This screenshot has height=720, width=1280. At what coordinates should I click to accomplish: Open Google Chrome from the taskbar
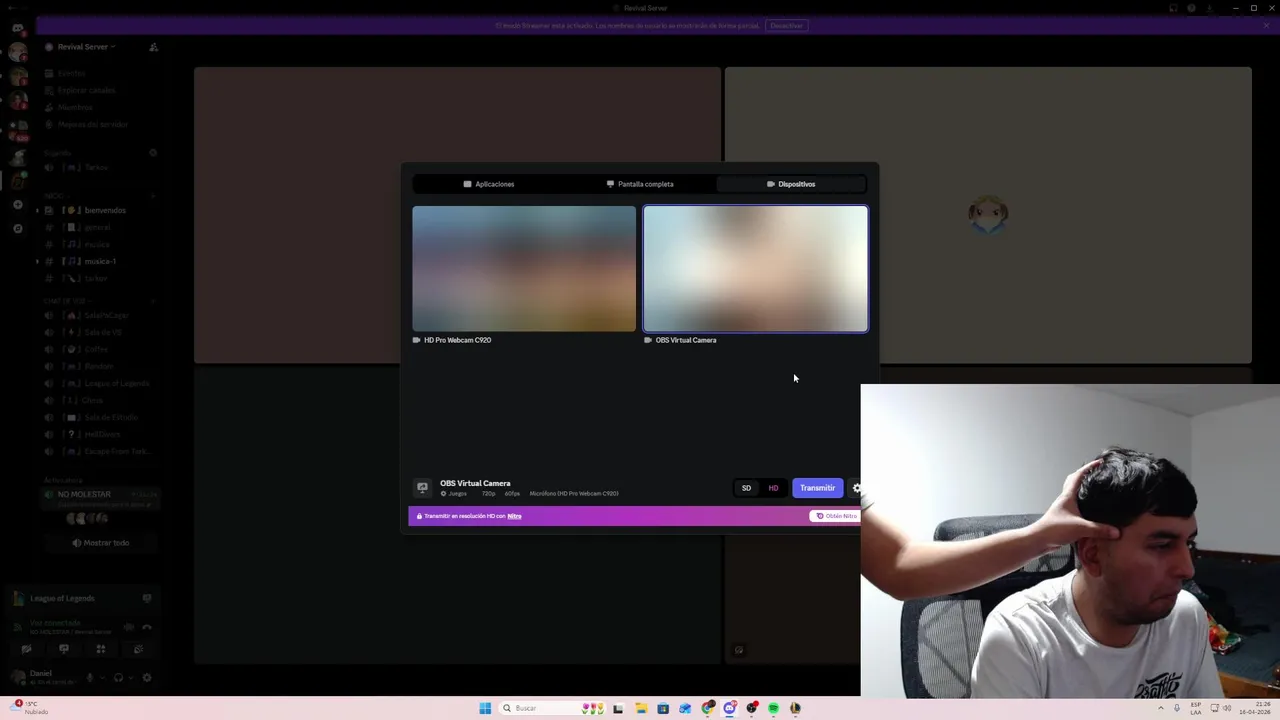pyautogui.click(x=708, y=708)
